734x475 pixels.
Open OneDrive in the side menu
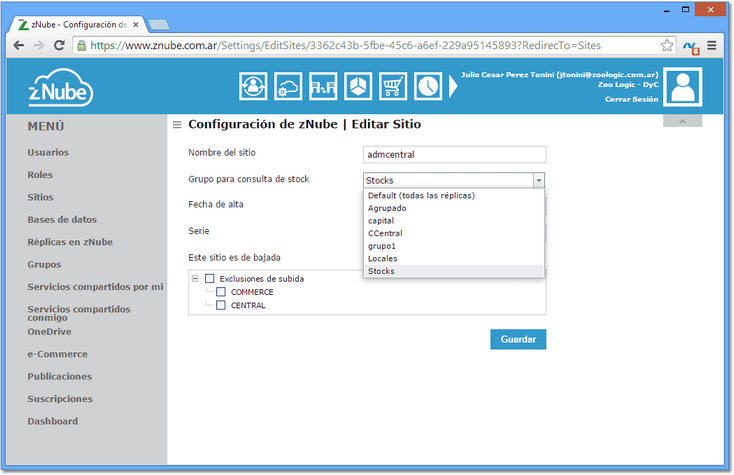pos(49,332)
